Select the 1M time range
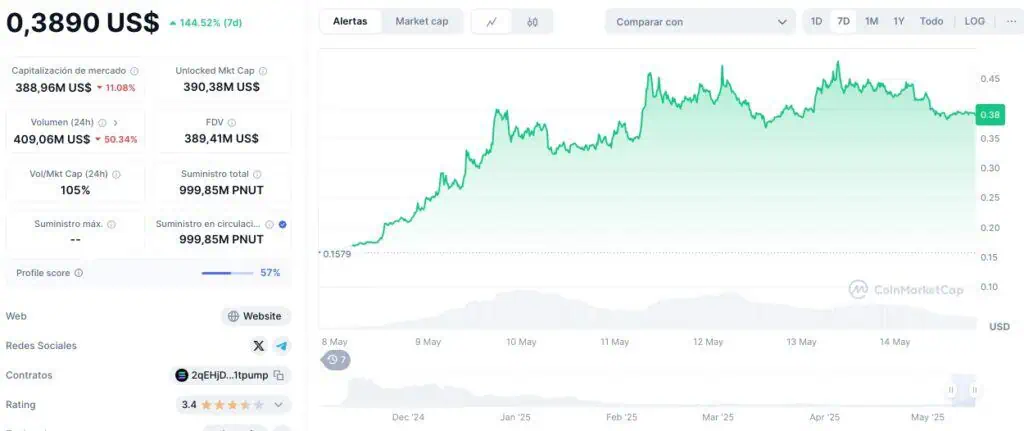This screenshot has width=1024, height=431. [x=871, y=21]
